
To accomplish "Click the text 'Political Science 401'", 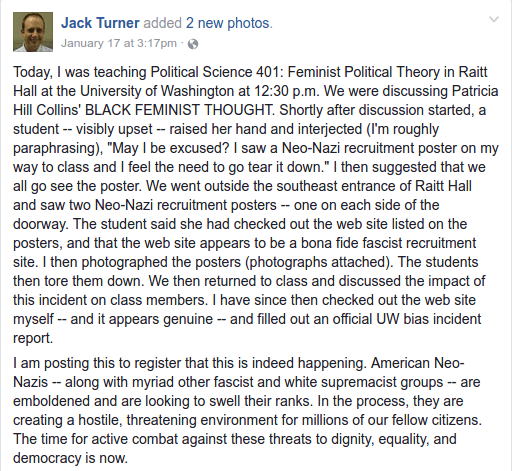I will [x=216, y=72].
